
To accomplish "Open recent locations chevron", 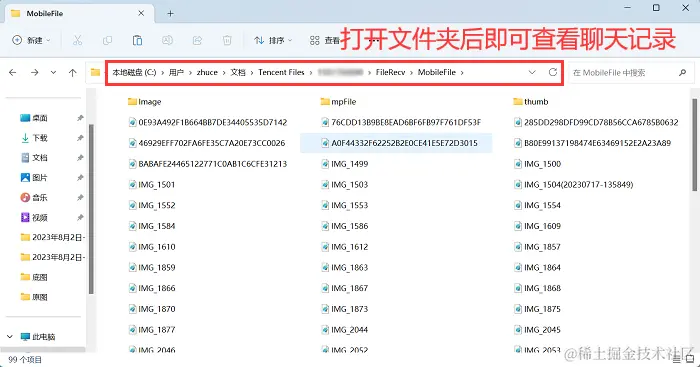I will coord(53,72).
